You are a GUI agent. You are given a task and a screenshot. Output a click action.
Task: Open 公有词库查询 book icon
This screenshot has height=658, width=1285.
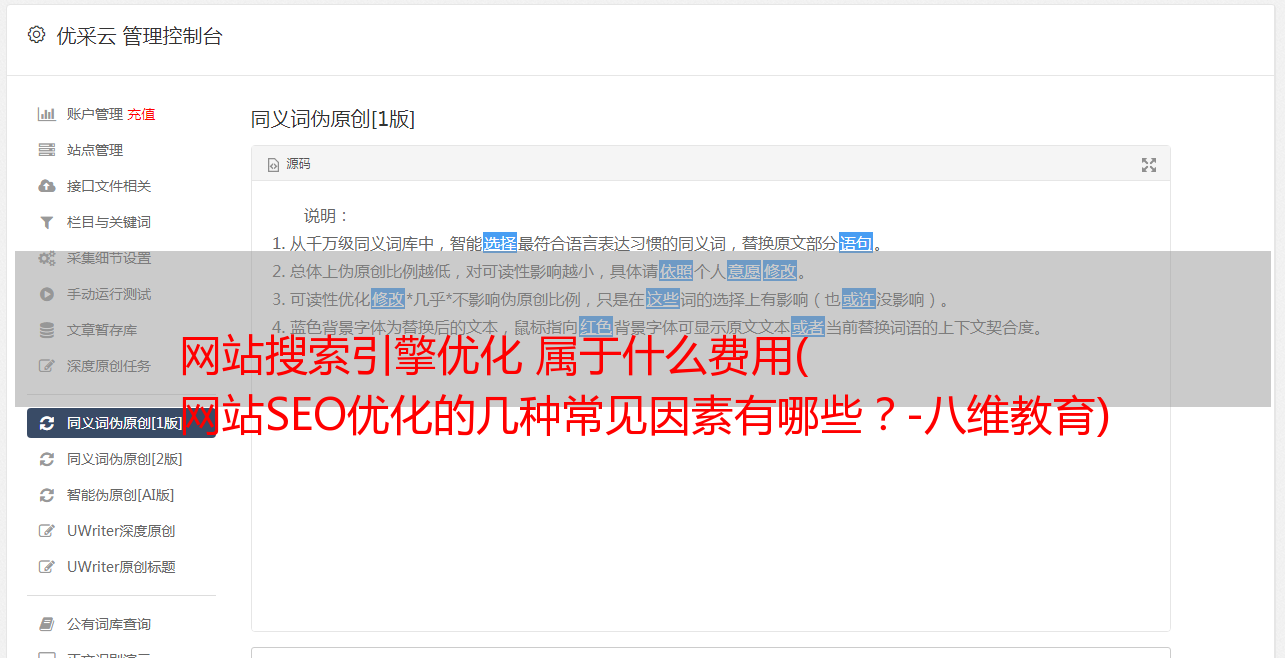(x=46, y=624)
